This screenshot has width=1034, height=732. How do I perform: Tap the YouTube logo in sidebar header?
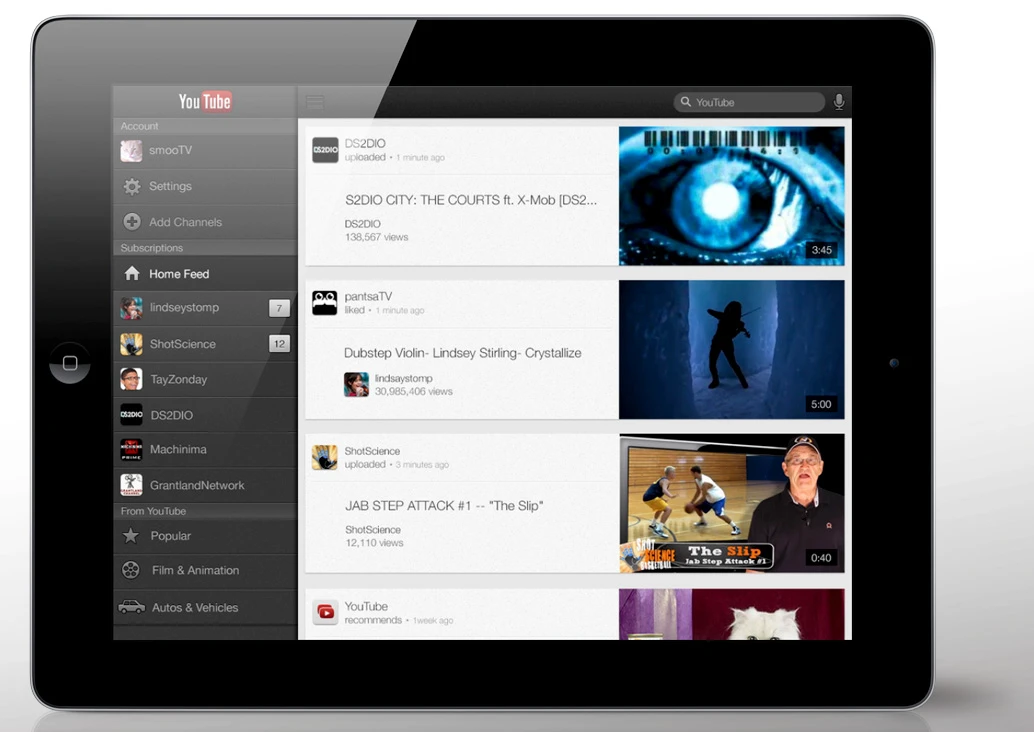[x=204, y=101]
